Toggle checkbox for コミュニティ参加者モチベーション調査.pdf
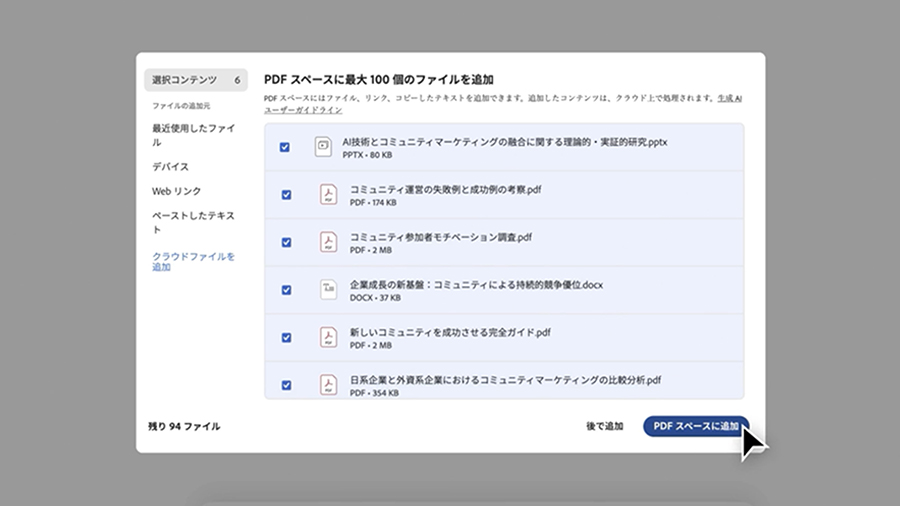This screenshot has height=506, width=900. point(286,242)
